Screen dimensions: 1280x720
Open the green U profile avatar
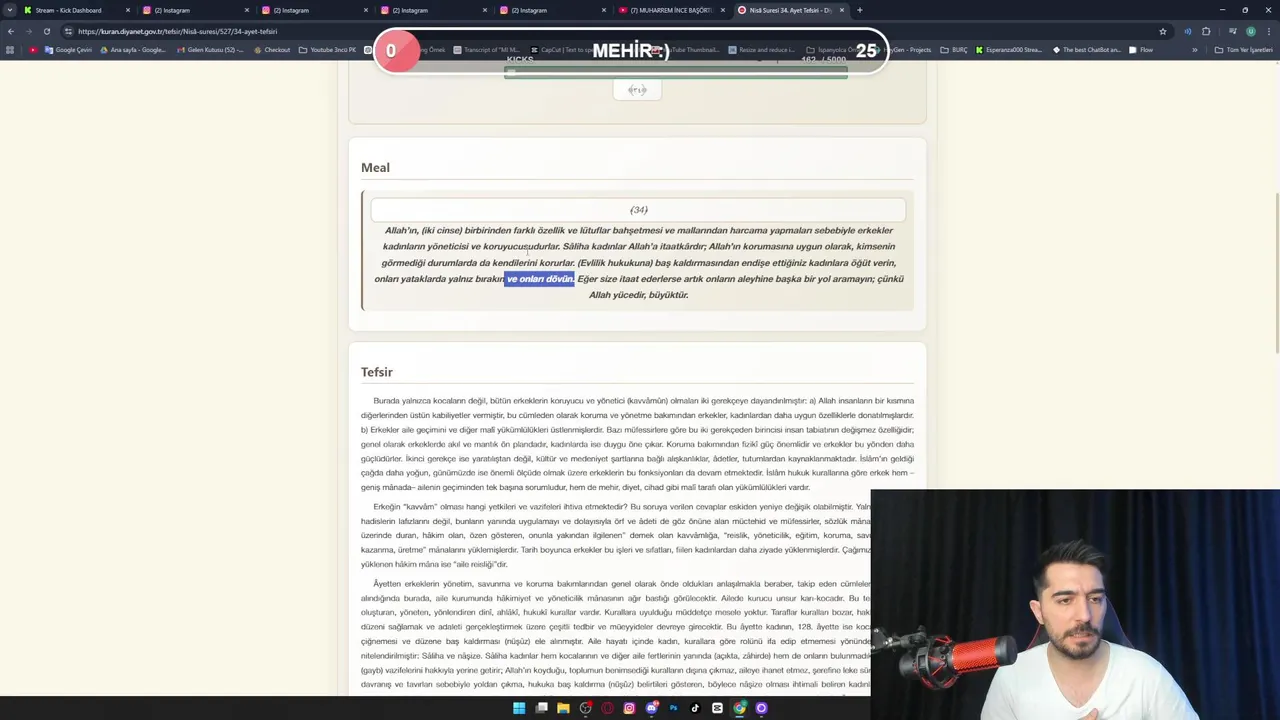[x=1251, y=31]
